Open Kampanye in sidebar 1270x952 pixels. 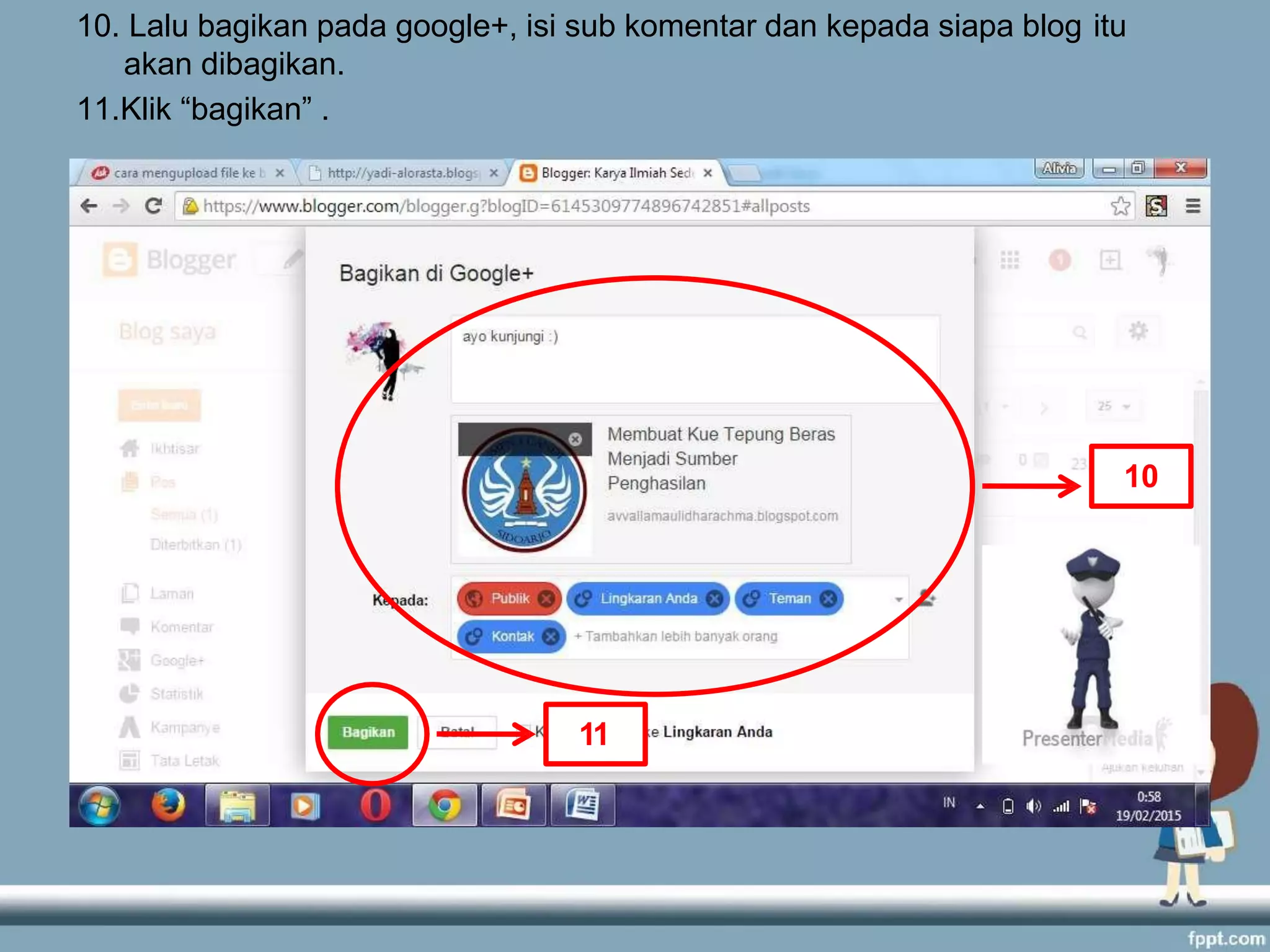185,728
